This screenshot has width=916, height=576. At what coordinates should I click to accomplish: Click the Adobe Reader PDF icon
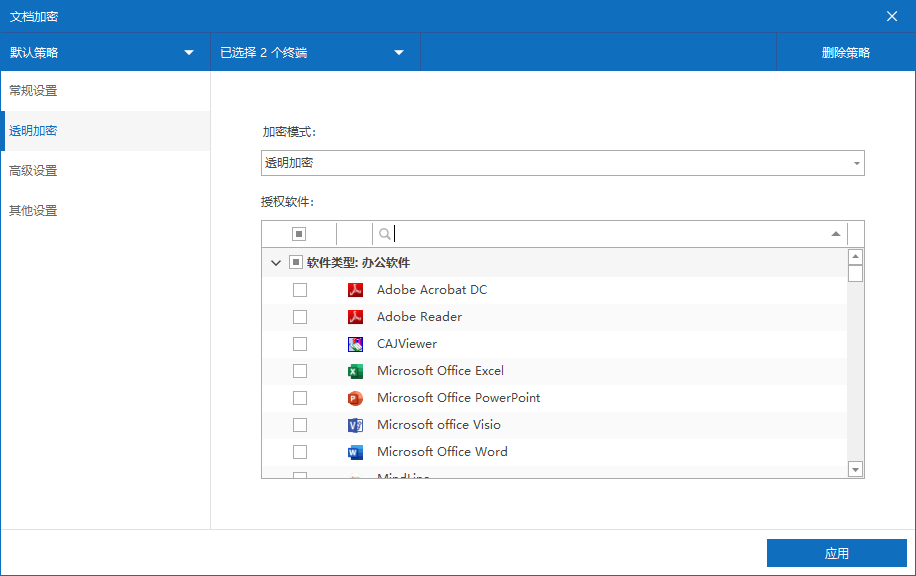coord(355,317)
